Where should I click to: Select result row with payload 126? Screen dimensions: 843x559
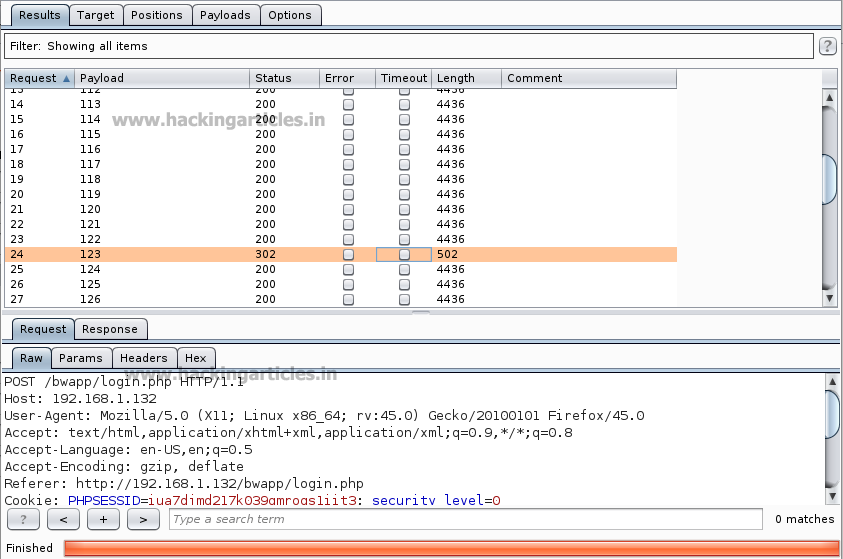(340, 299)
